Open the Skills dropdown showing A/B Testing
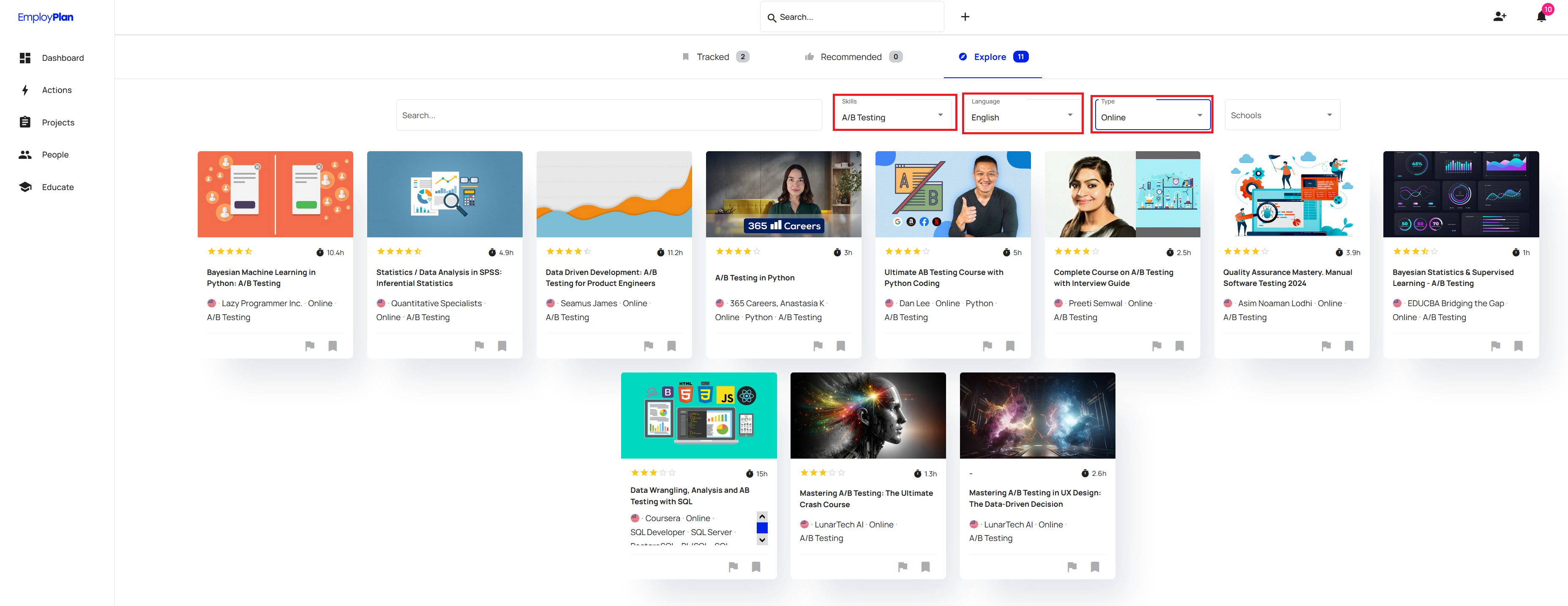 (894, 114)
